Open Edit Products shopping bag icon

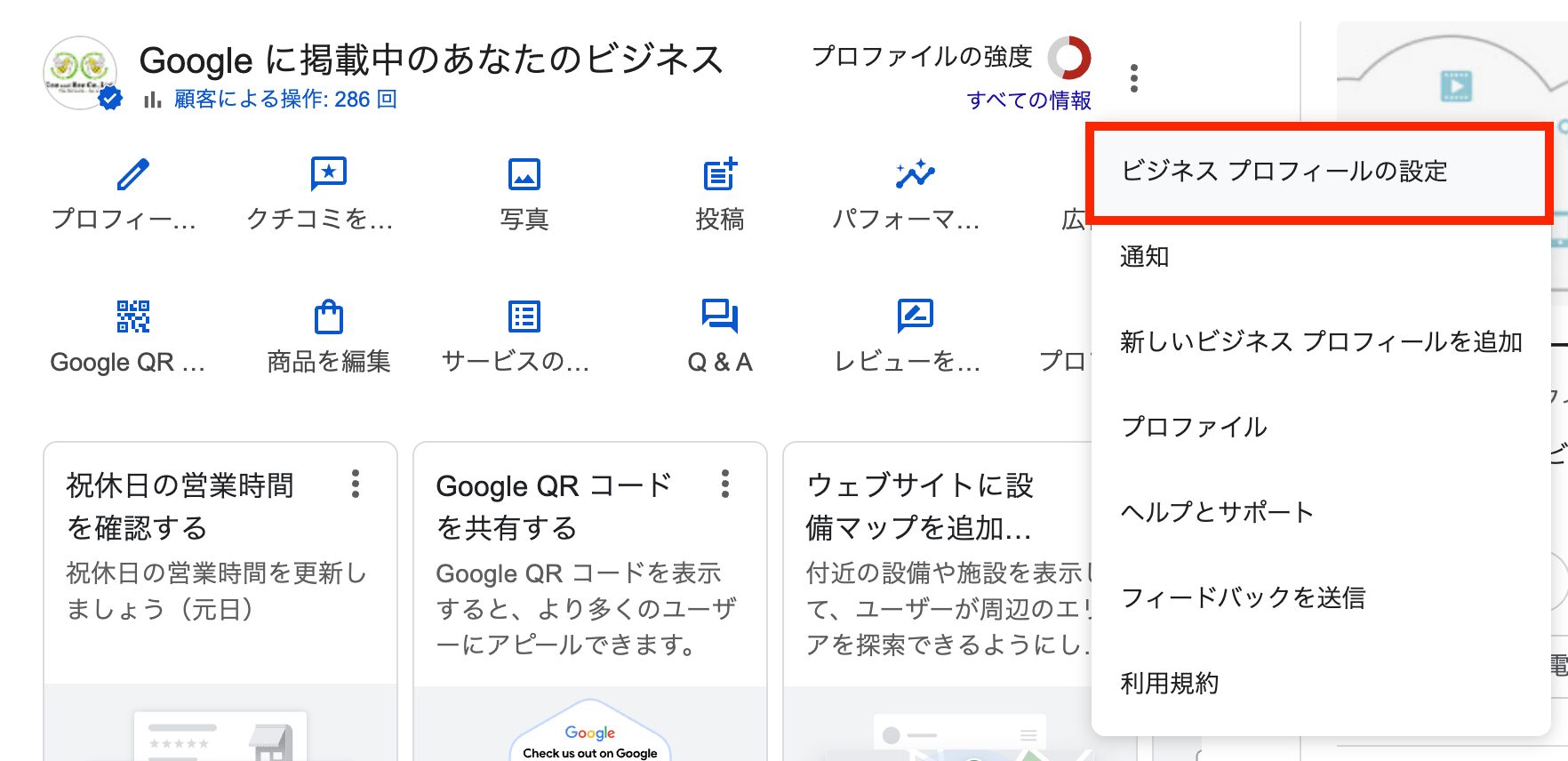328,316
